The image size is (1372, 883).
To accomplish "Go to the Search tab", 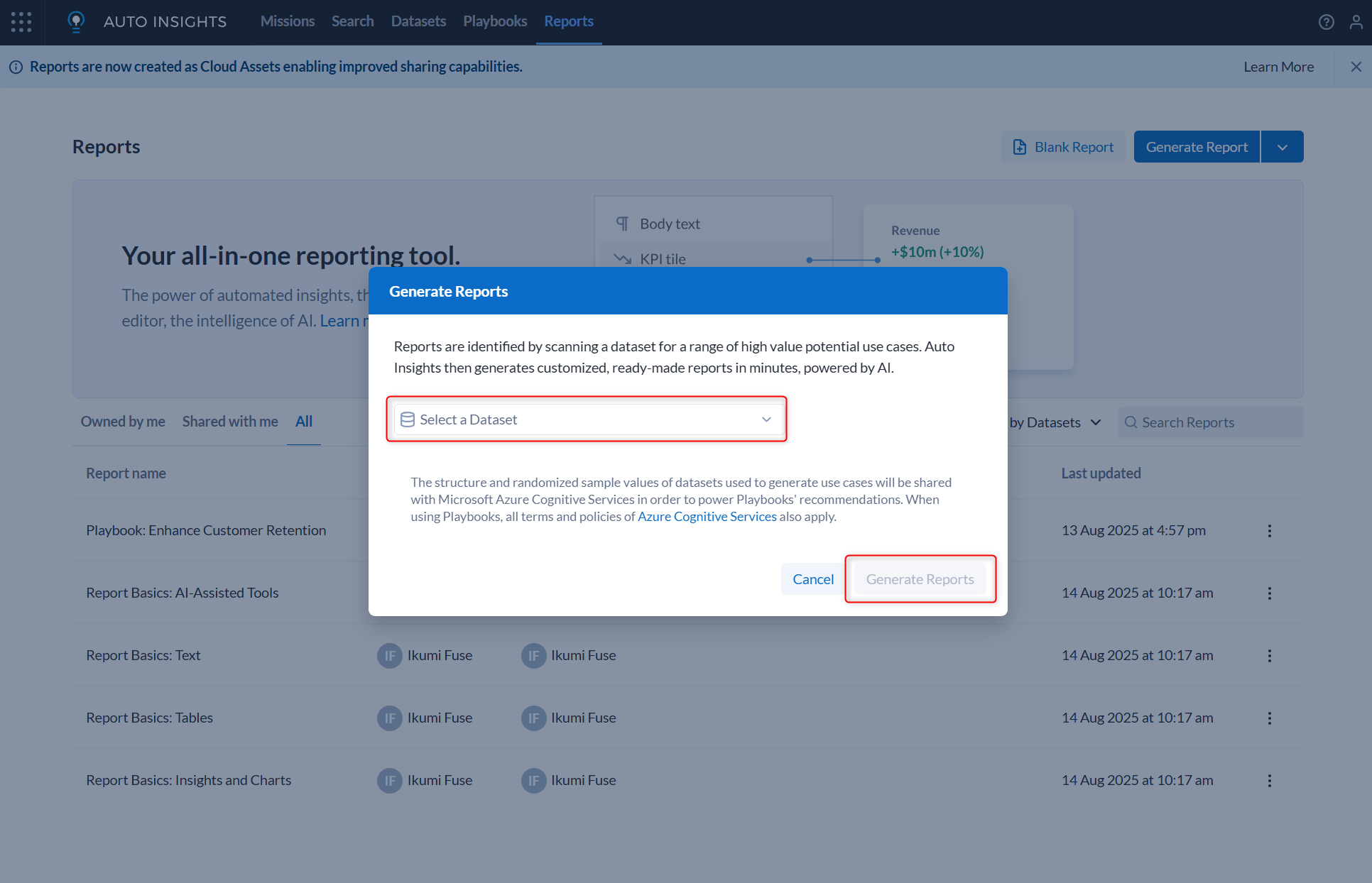I will tap(352, 21).
